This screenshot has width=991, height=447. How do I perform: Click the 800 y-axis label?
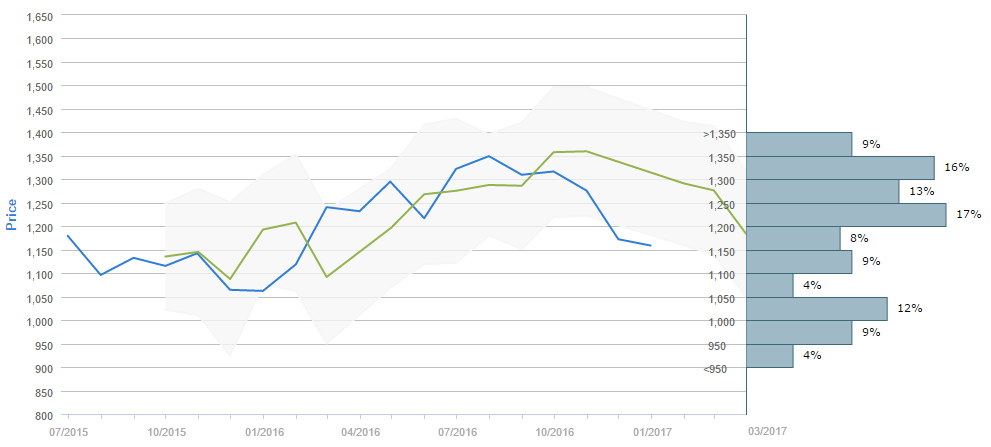(x=44, y=415)
